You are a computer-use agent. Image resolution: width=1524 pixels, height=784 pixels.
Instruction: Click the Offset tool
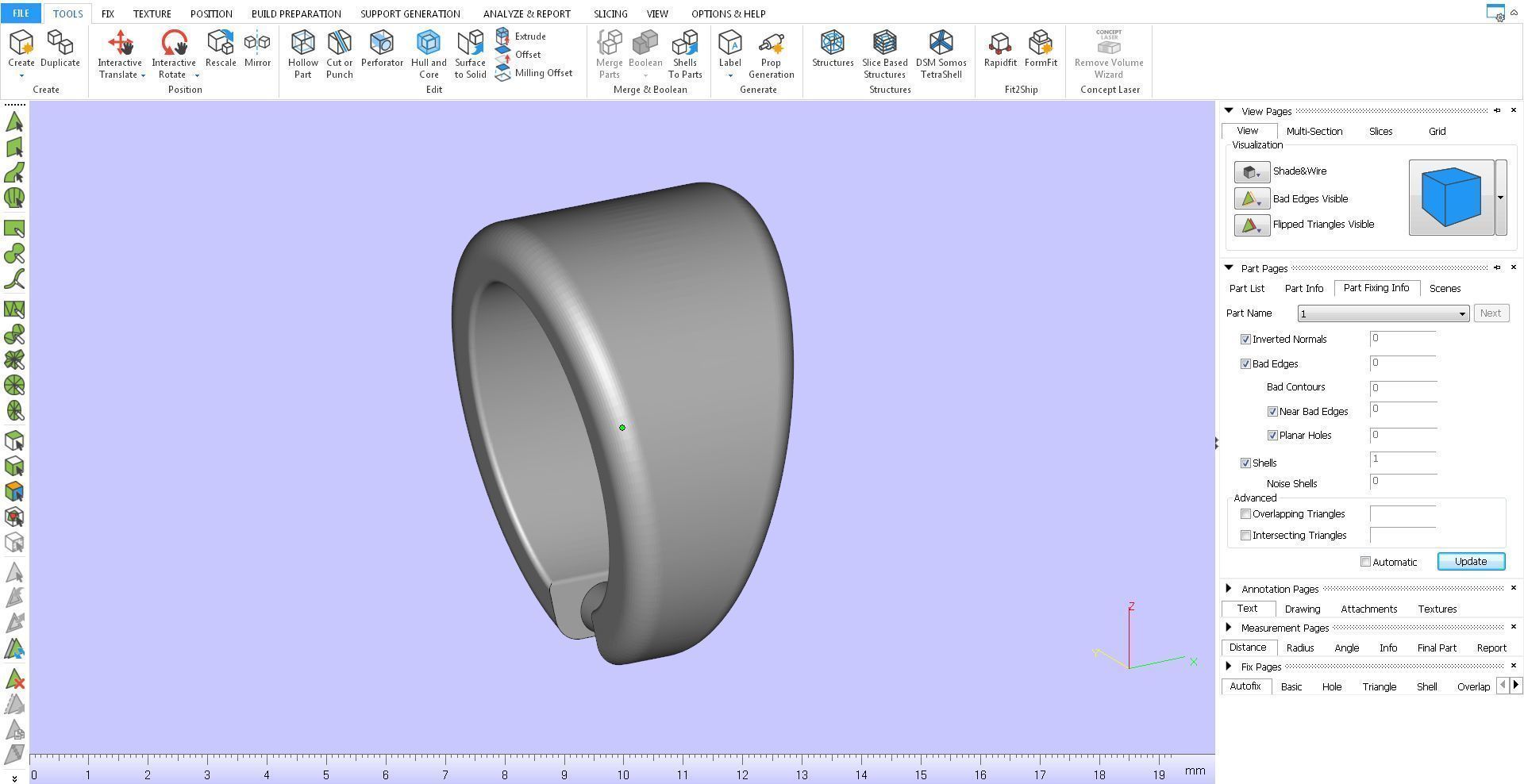pyautogui.click(x=519, y=55)
